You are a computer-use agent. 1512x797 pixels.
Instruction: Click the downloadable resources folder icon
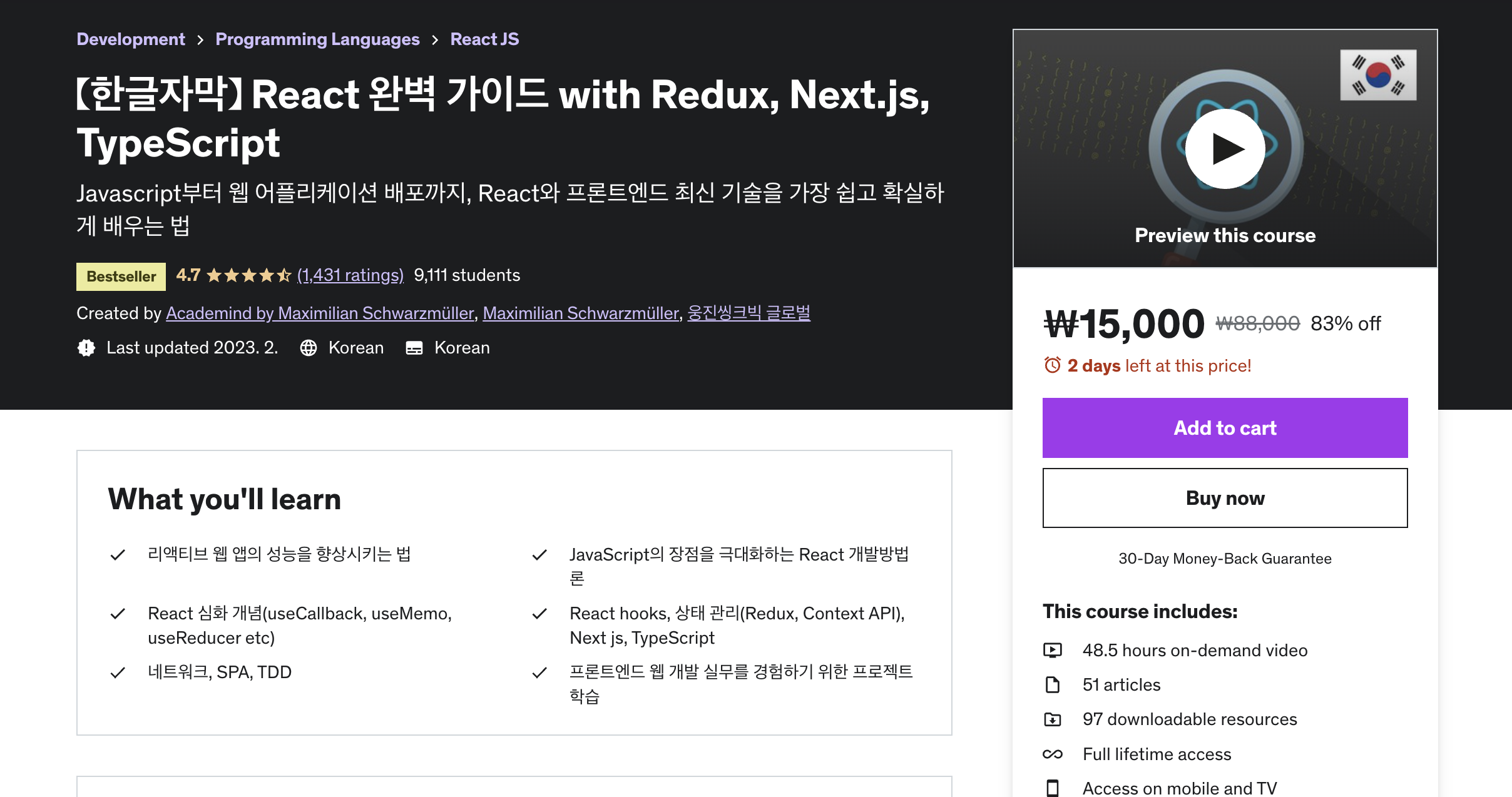(x=1053, y=719)
